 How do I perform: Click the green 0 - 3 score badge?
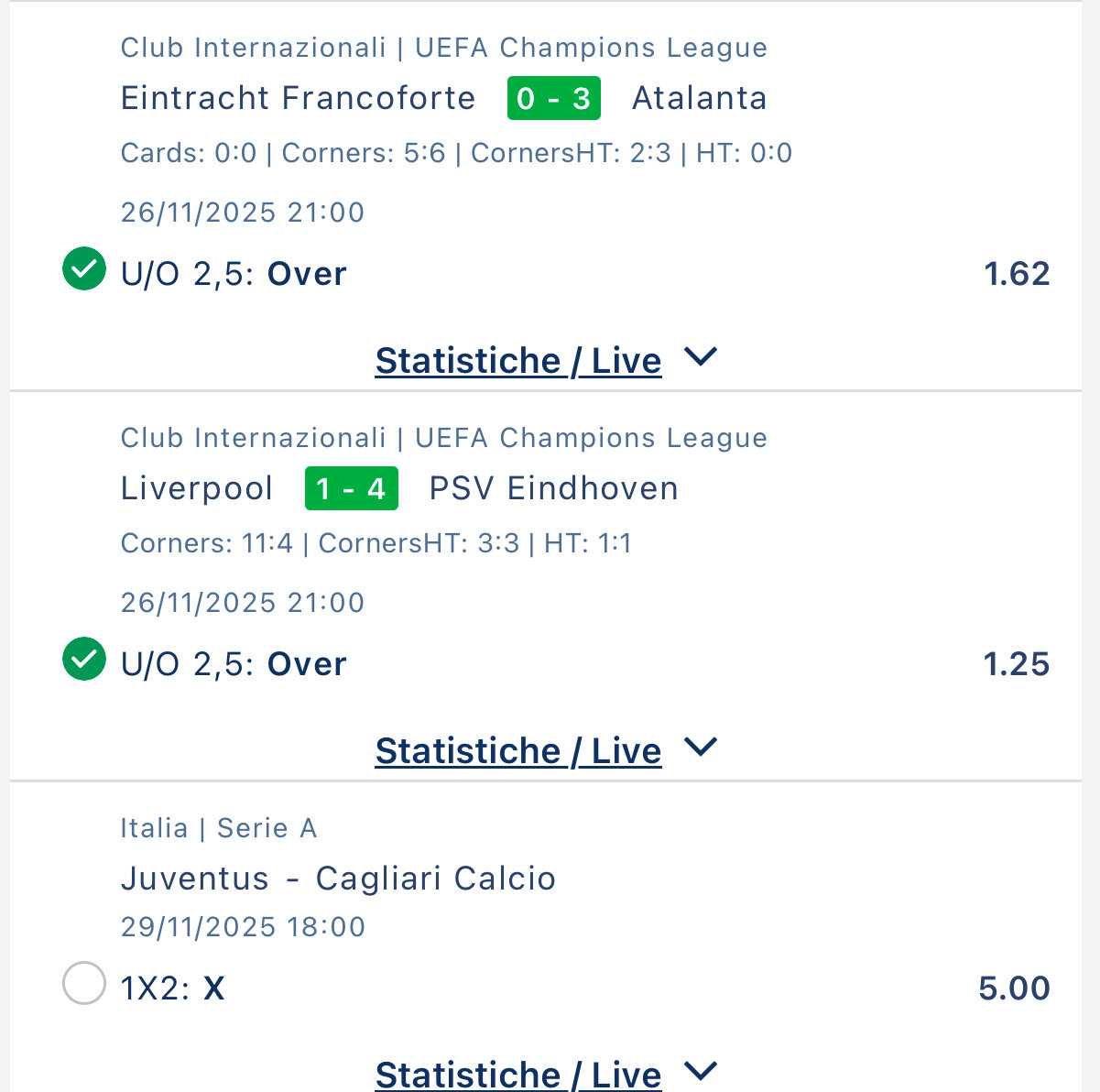(553, 98)
